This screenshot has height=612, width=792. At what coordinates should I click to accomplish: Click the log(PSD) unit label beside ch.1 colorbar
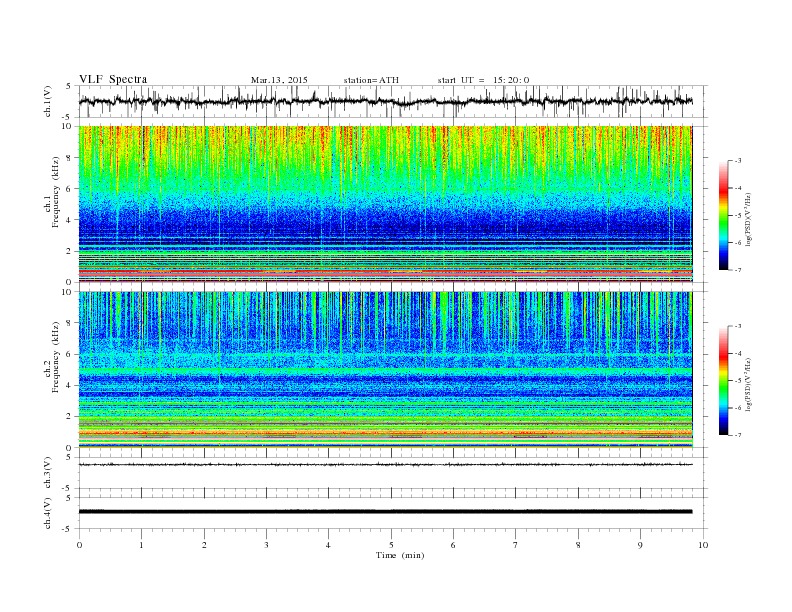coord(749,220)
